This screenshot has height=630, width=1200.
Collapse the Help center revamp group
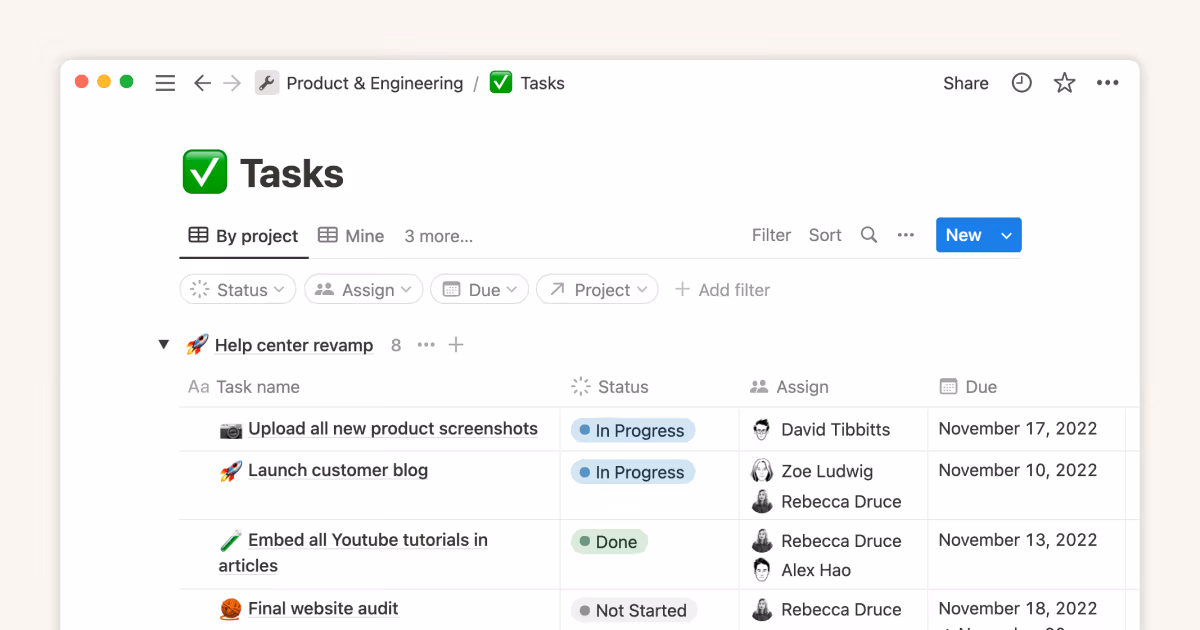163,344
